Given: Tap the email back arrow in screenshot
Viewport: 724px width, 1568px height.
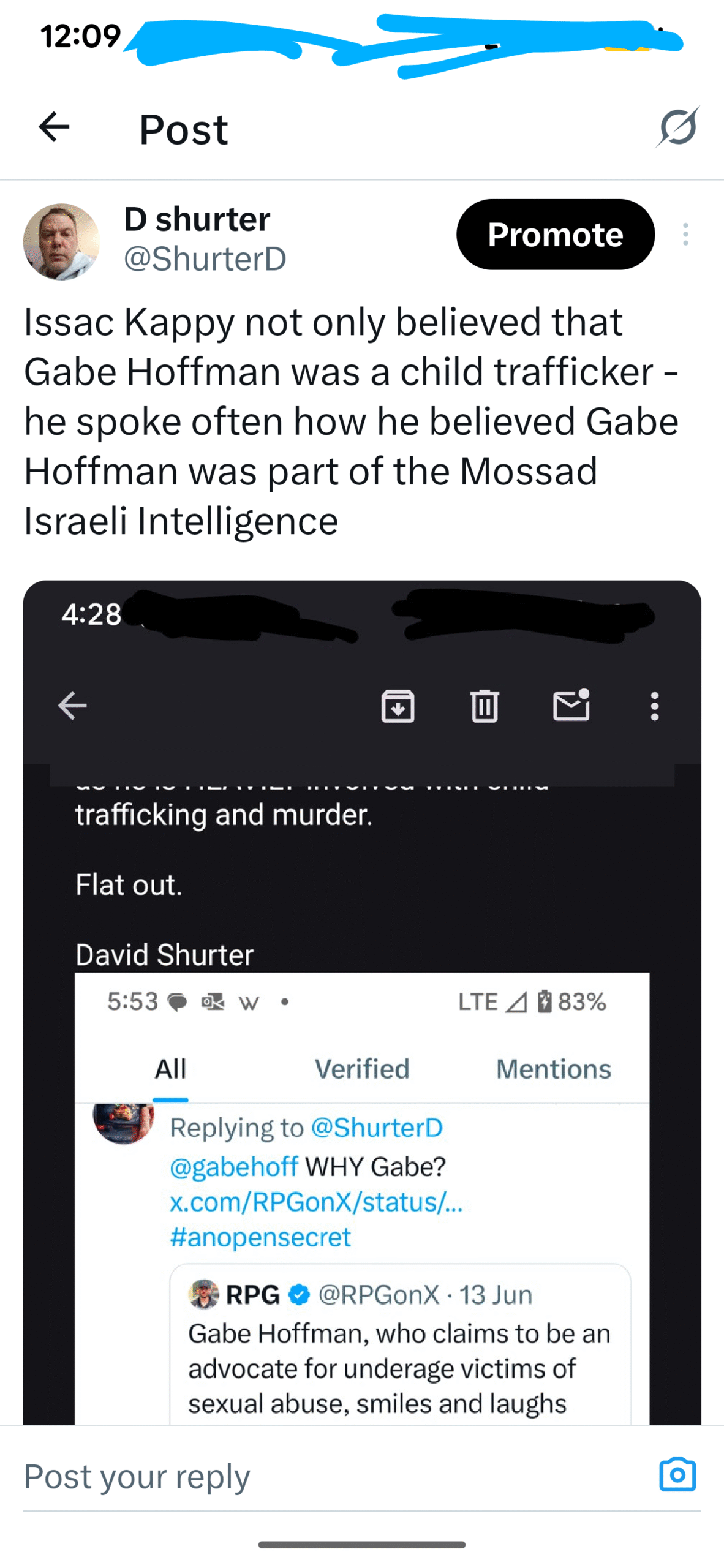Looking at the screenshot, I should tap(72, 706).
